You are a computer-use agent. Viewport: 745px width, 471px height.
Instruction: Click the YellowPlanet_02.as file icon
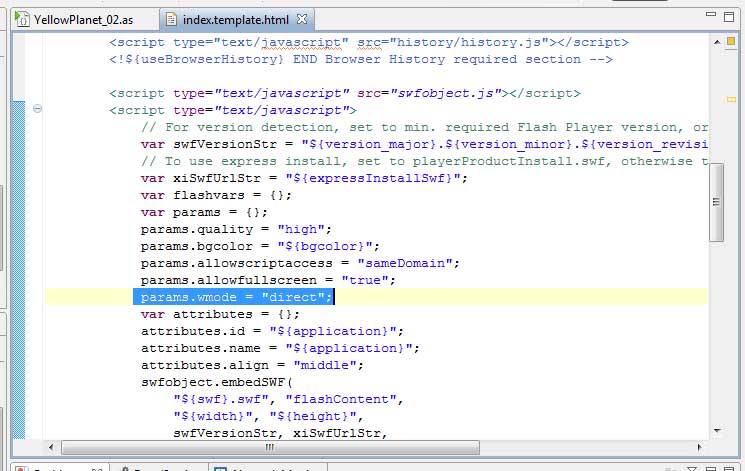(x=22, y=19)
